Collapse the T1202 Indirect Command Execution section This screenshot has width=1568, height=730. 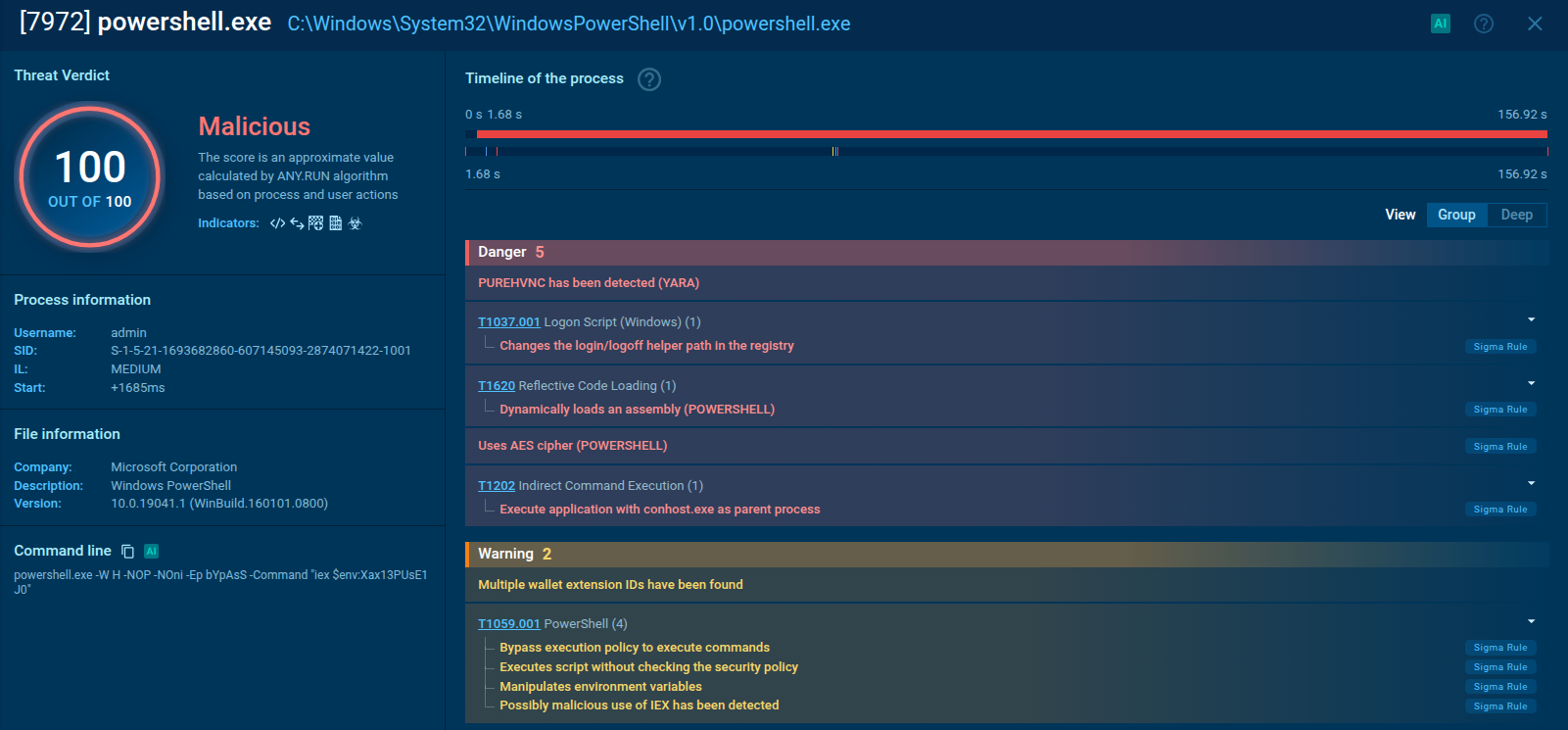point(1531,484)
